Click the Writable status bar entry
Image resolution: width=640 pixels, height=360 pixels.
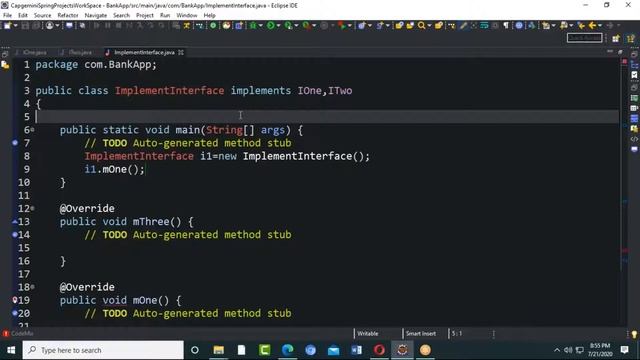tap(368, 333)
